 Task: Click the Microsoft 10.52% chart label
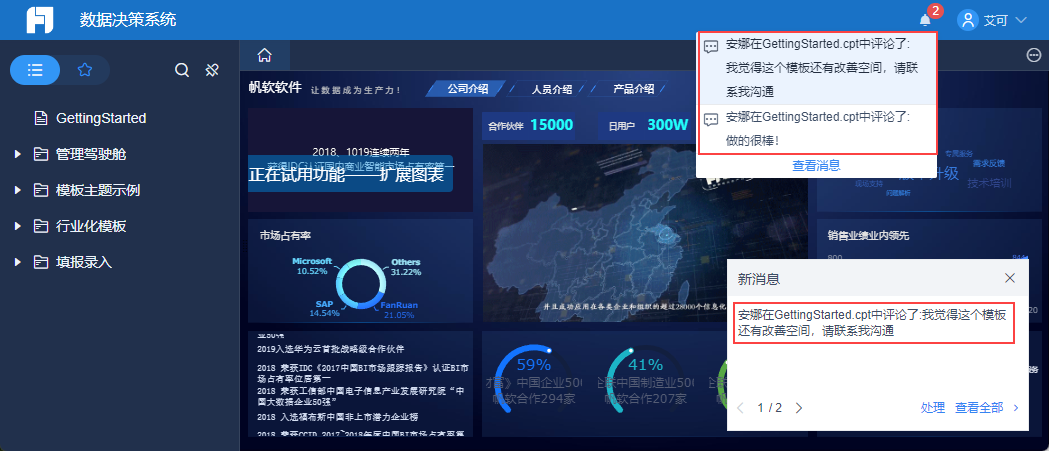point(312,266)
